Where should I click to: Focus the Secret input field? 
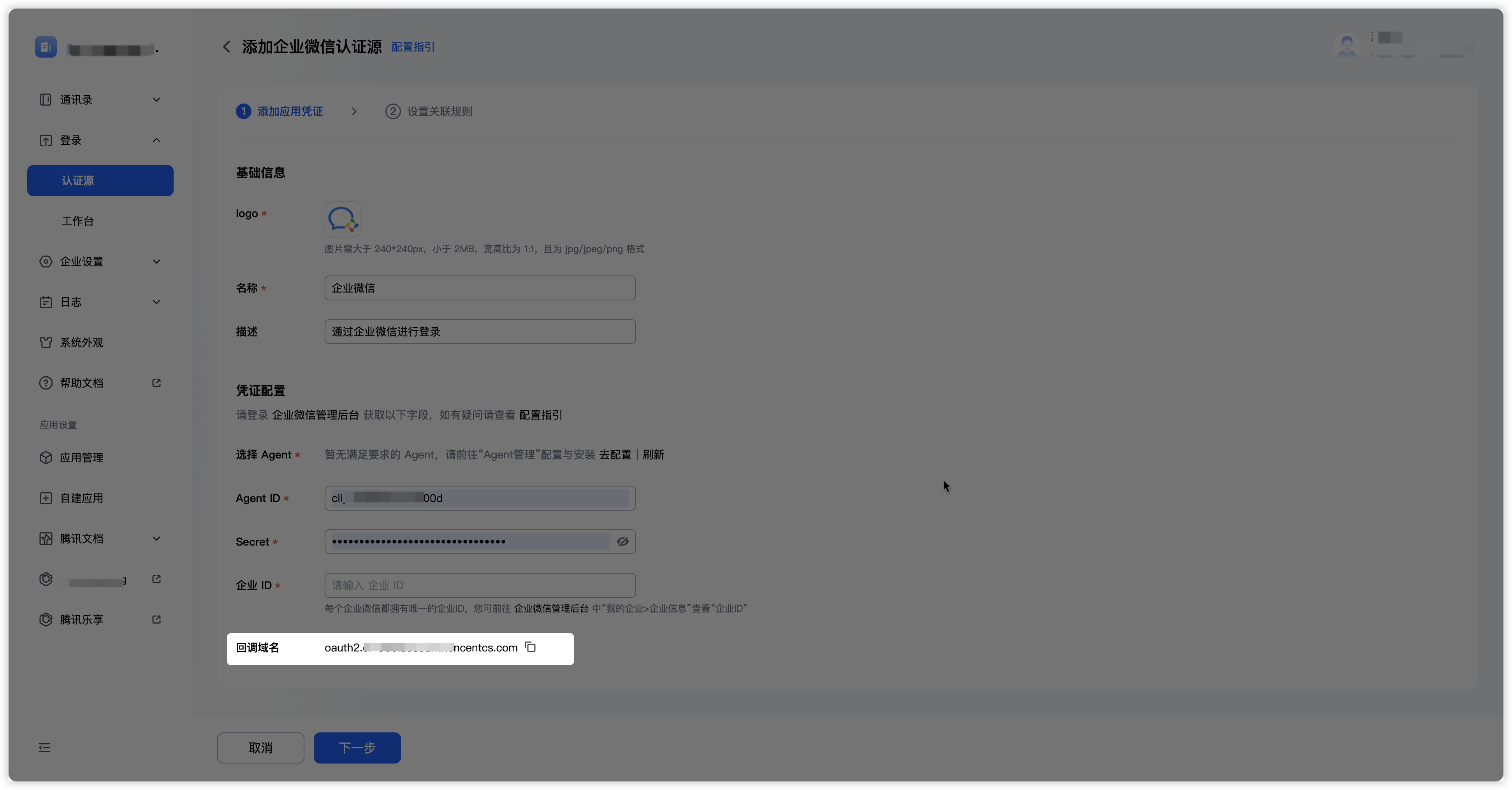pos(480,542)
